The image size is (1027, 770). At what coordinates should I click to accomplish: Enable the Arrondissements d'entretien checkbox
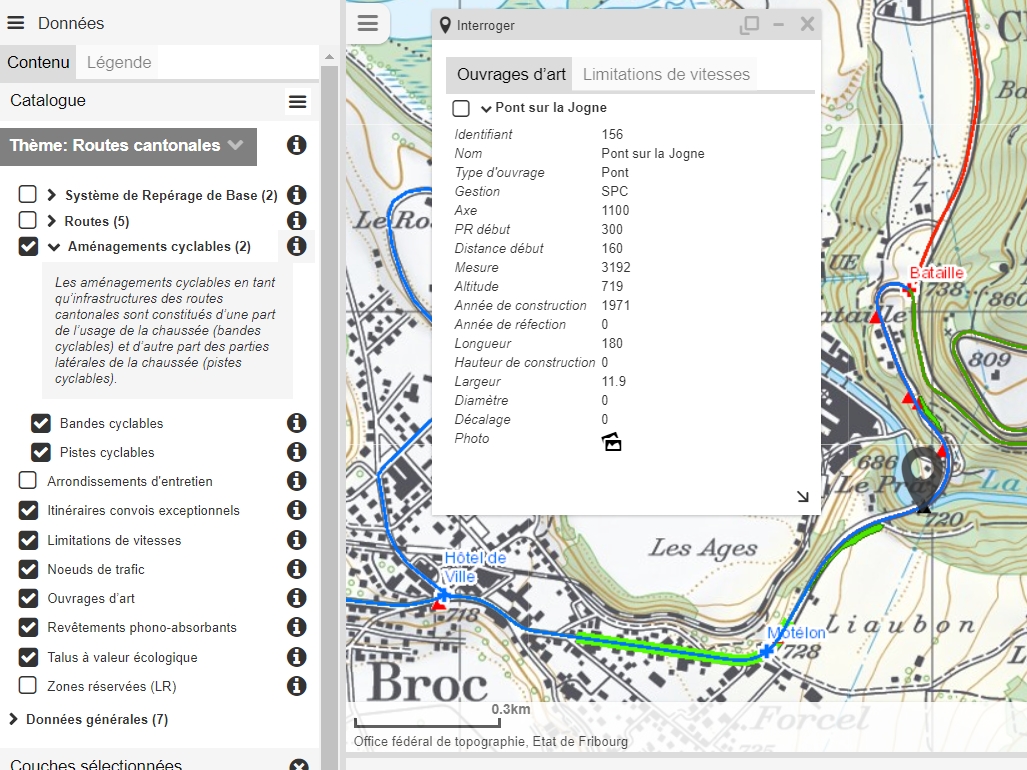coord(28,481)
